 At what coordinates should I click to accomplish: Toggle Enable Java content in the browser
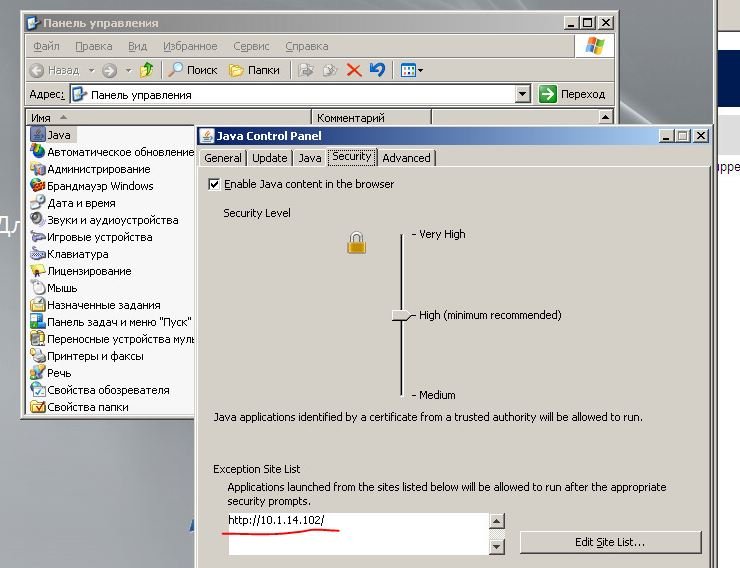214,184
